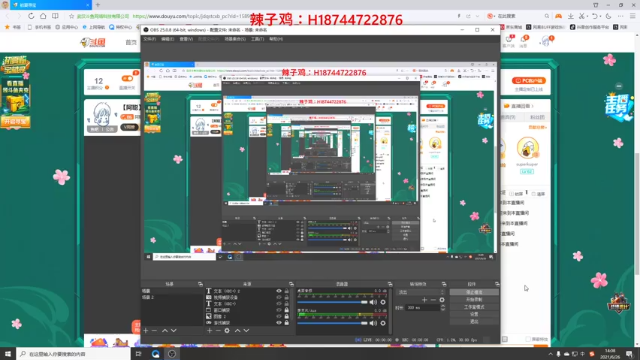Reload the page in the browser

click(x=31, y=16)
